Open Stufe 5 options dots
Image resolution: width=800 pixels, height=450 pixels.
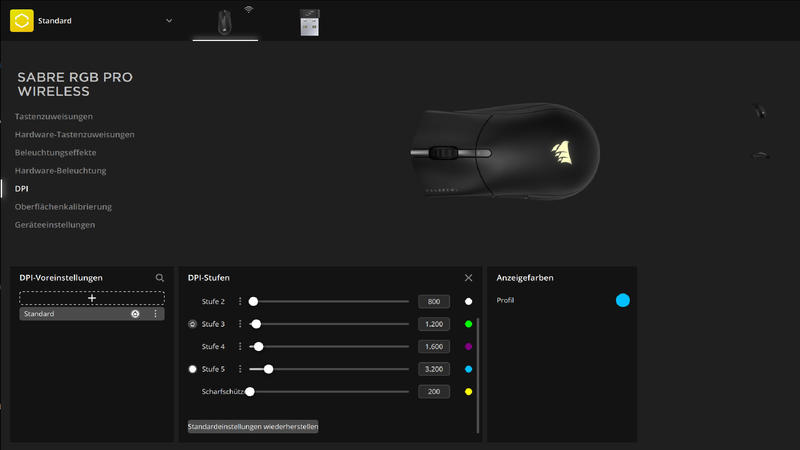tap(240, 369)
